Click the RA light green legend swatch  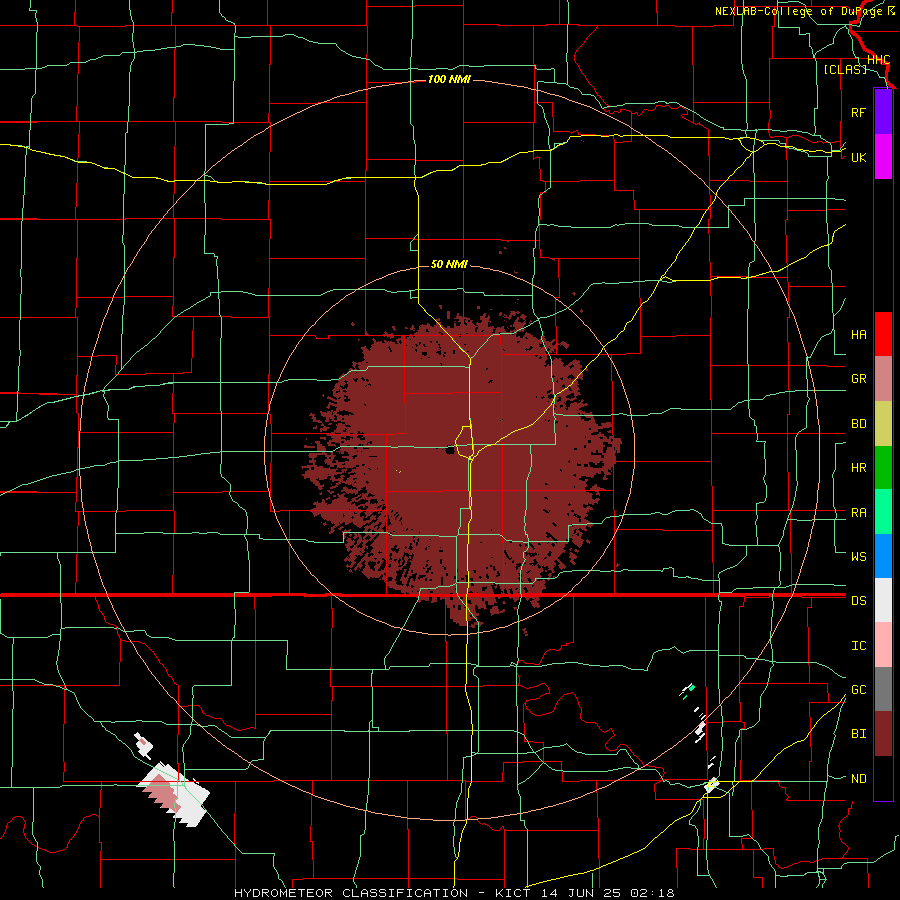[883, 512]
